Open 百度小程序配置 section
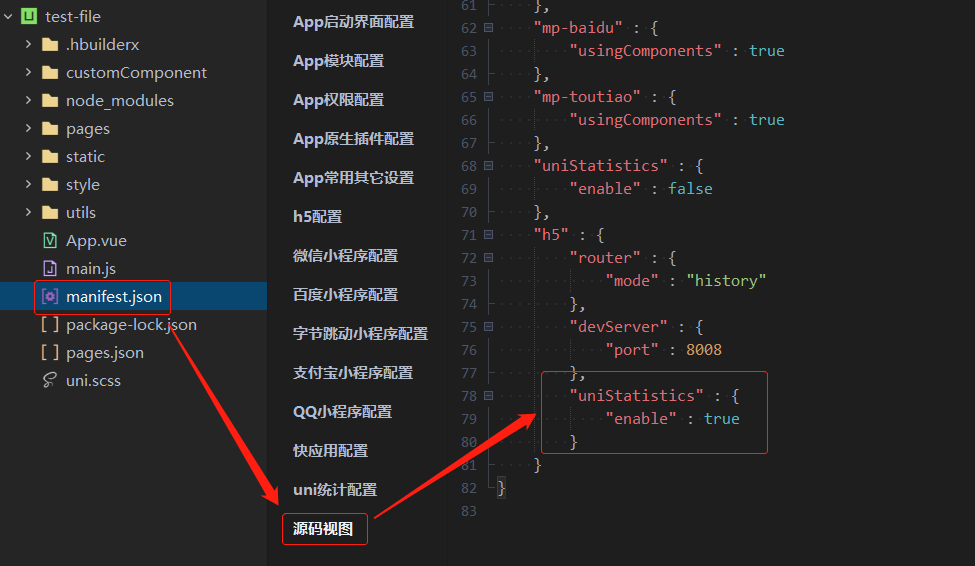 [x=345, y=295]
